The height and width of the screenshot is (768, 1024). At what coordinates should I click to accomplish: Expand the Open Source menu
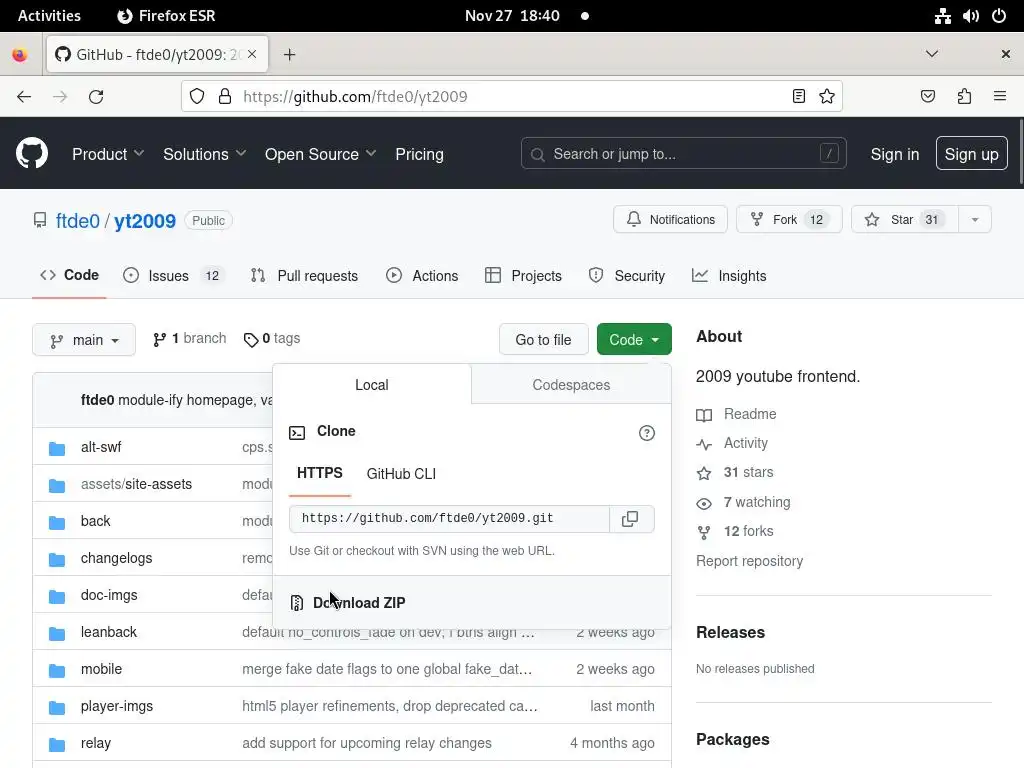[320, 154]
